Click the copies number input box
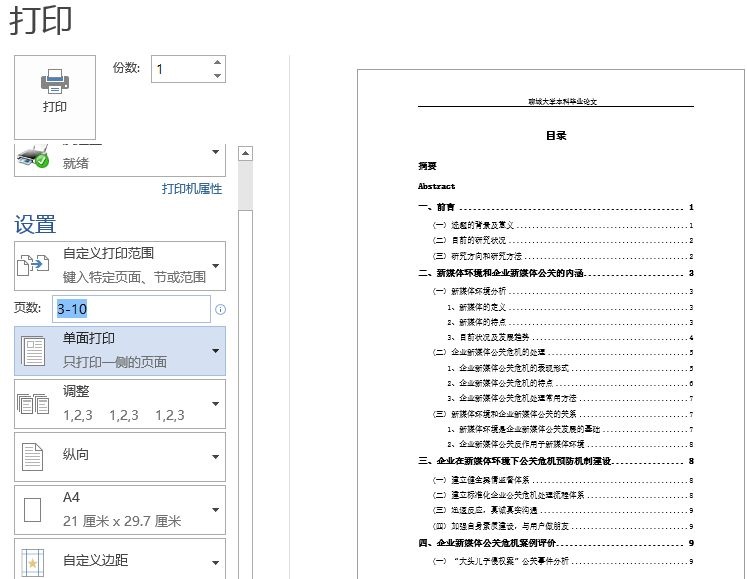 (180, 69)
